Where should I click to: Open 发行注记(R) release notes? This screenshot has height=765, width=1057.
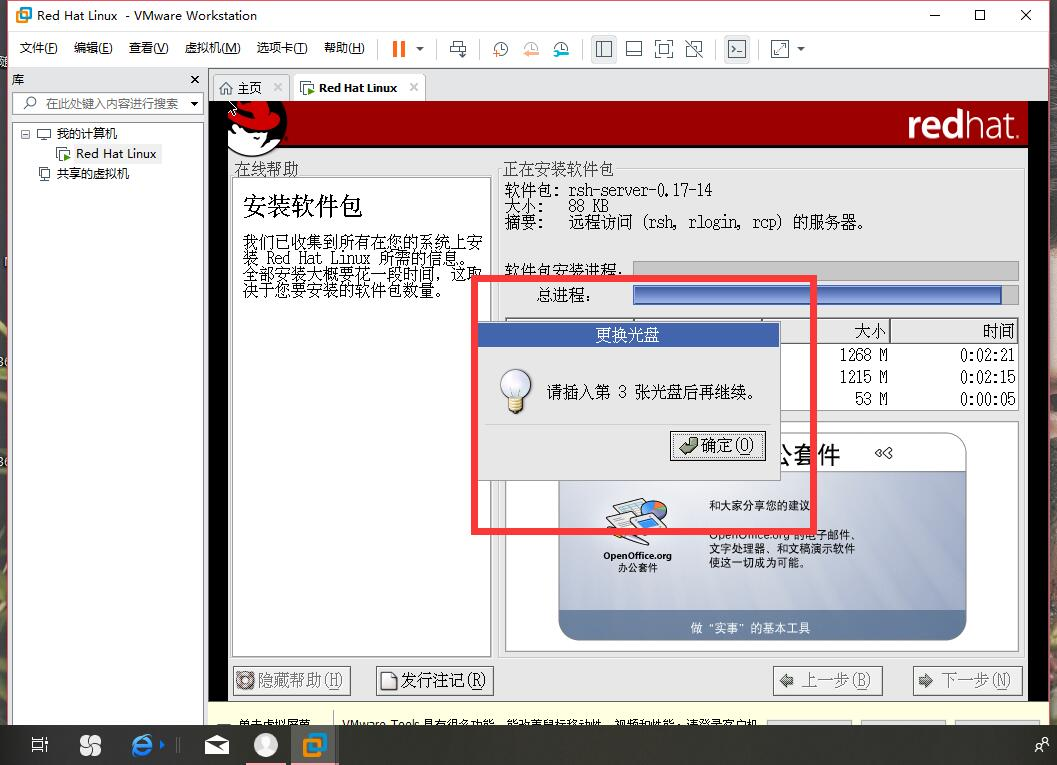[x=435, y=681]
